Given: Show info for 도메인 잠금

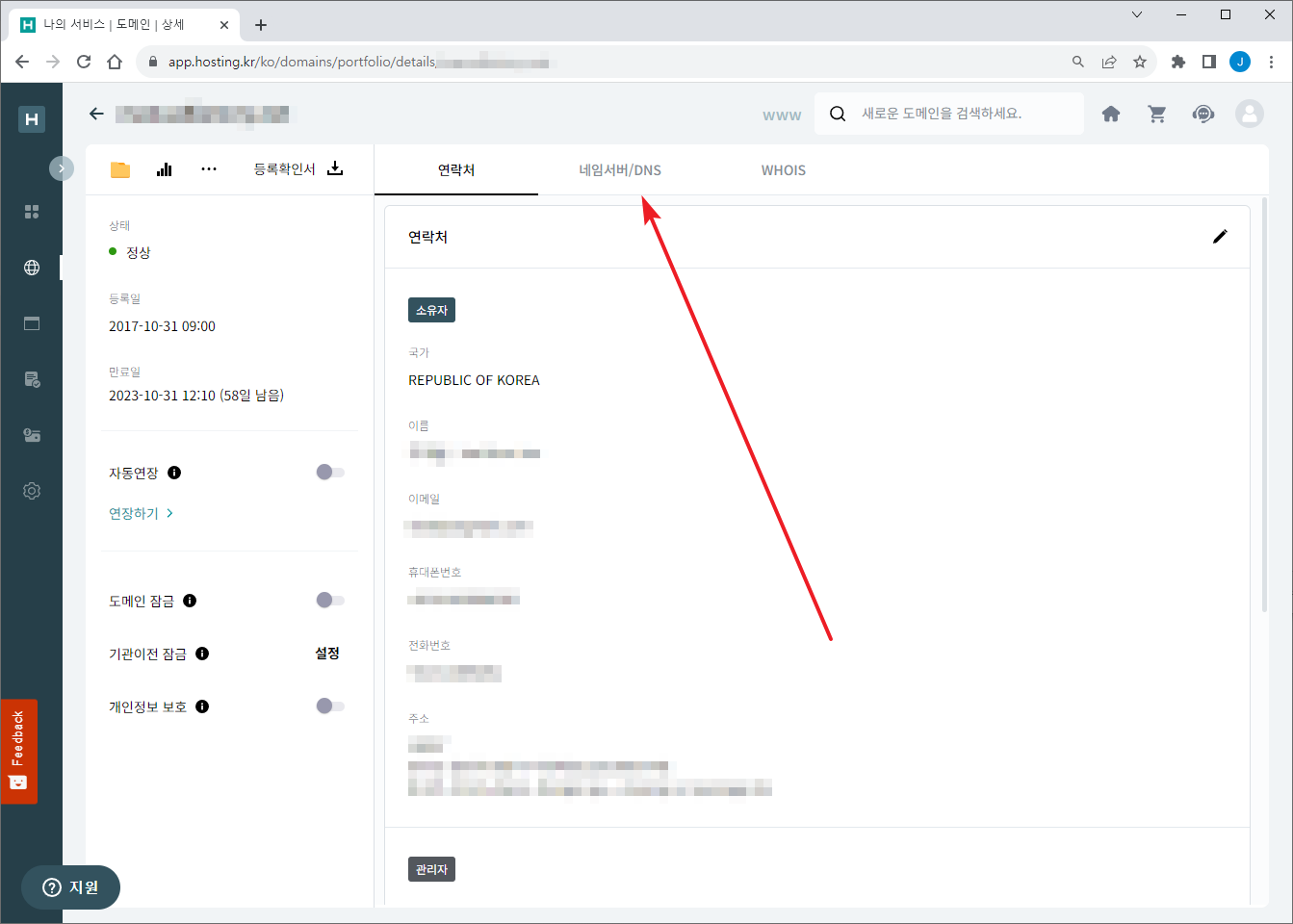Looking at the screenshot, I should [x=190, y=601].
